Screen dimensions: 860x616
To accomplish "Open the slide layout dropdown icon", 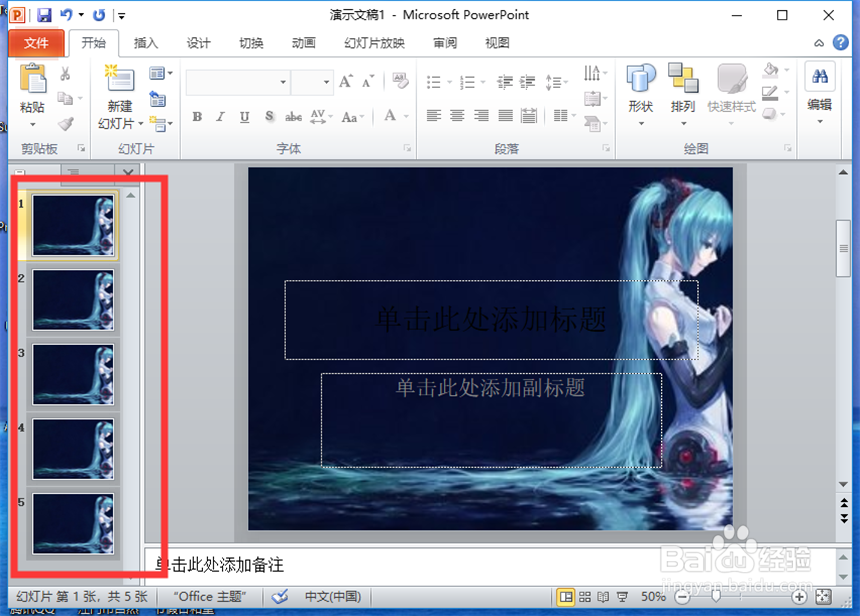I will point(160,73).
